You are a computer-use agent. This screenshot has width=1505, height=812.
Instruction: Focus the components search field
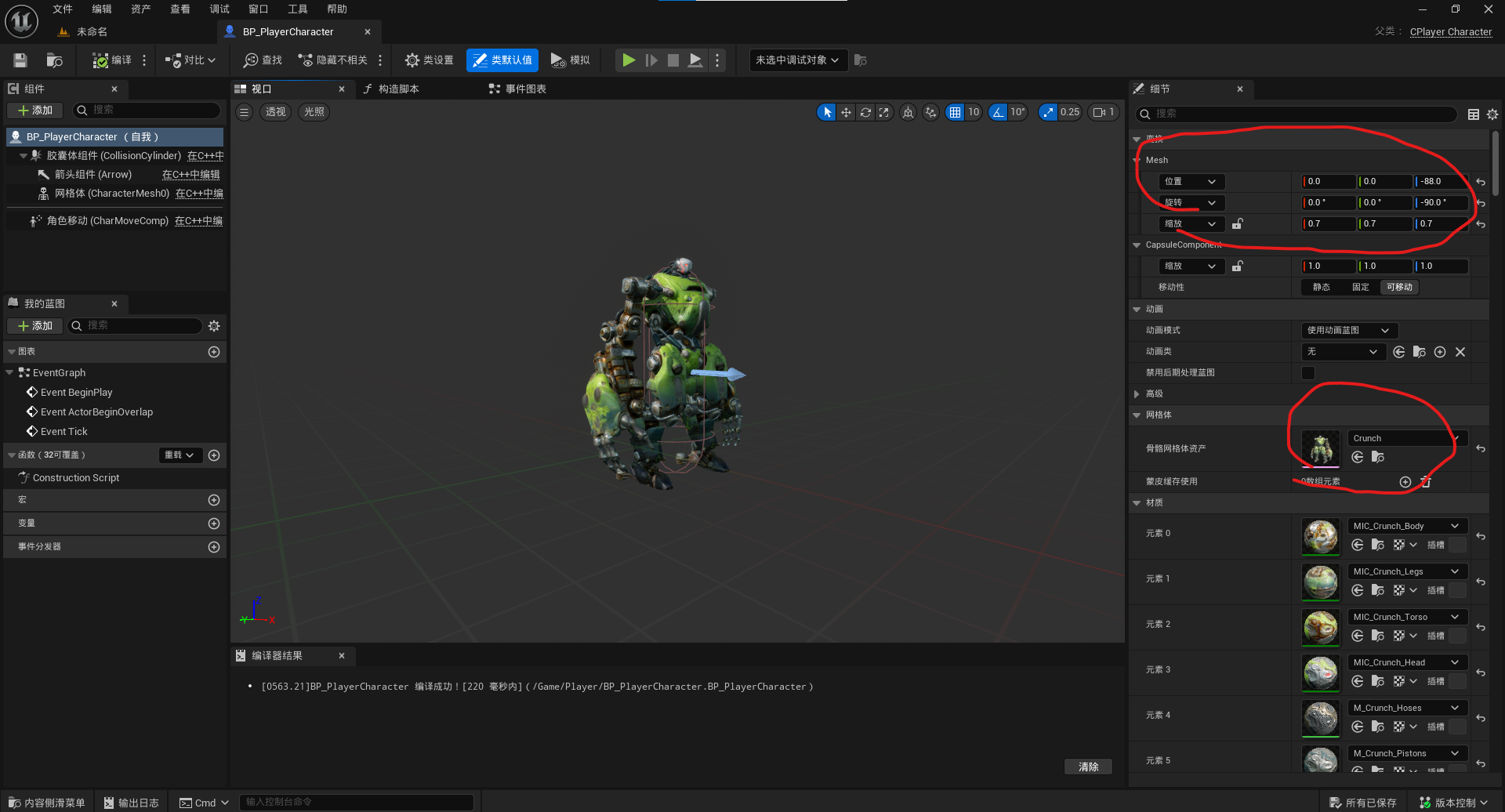[147, 111]
